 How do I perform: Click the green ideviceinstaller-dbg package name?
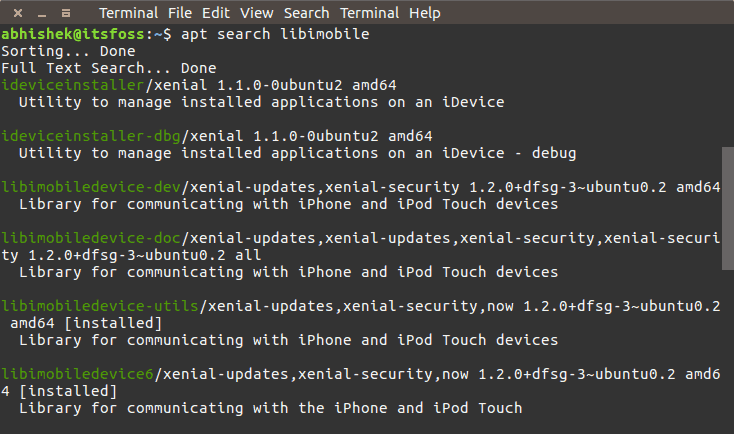[81, 136]
